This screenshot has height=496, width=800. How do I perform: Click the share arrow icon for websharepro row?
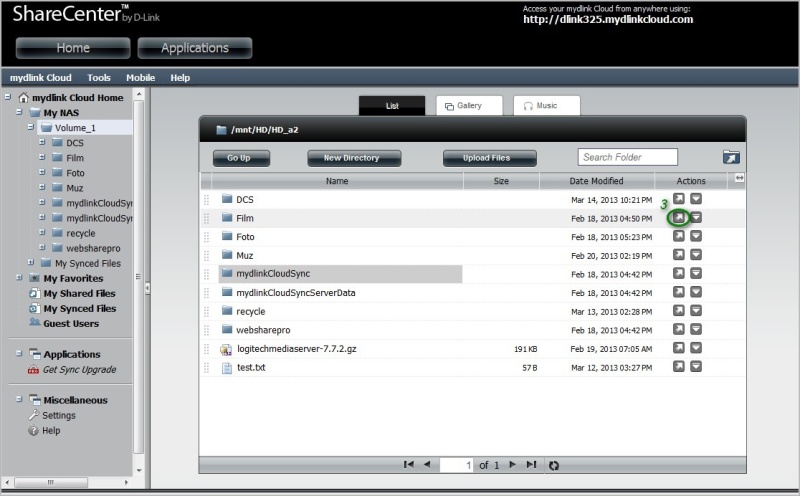pyautogui.click(x=679, y=329)
